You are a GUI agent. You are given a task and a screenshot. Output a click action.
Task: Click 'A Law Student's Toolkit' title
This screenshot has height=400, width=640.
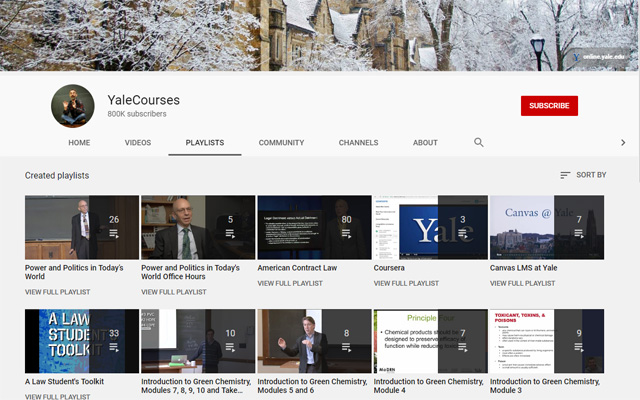tap(64, 382)
